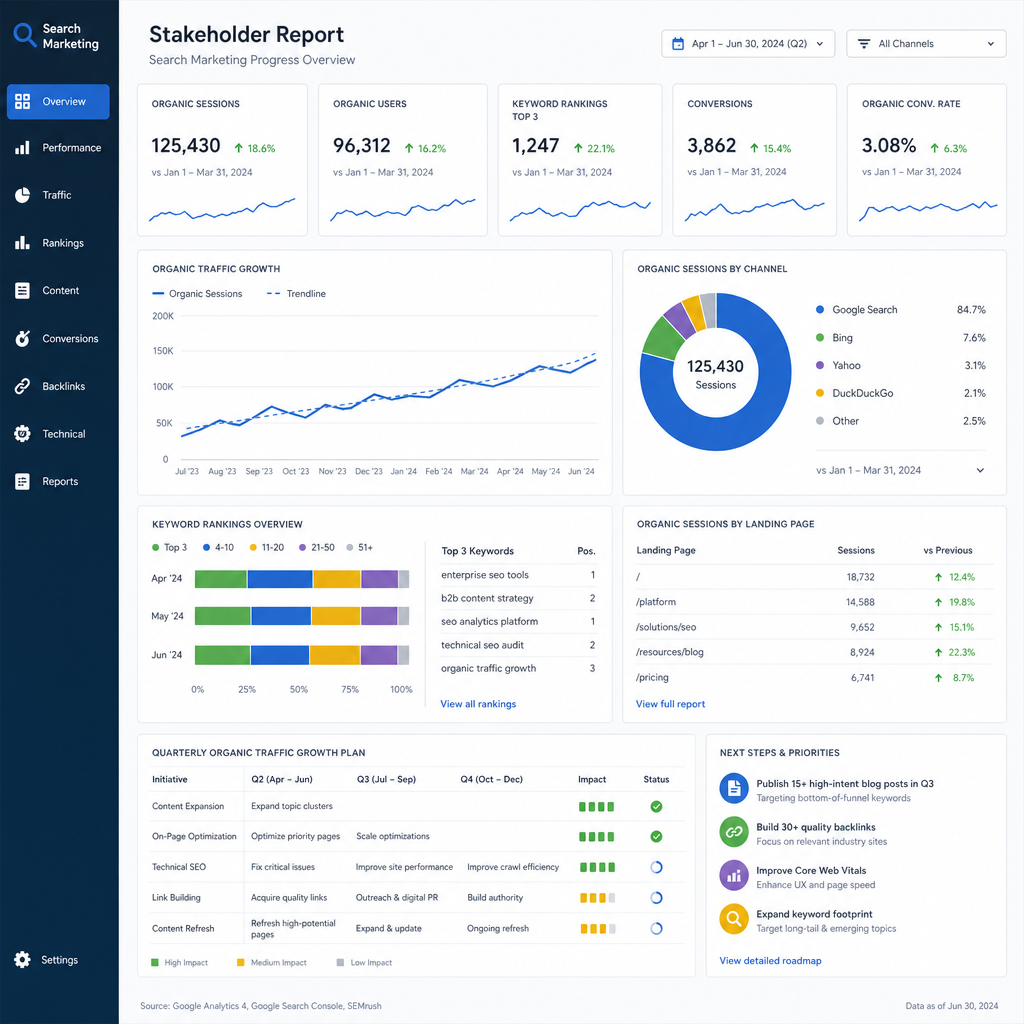Click Content Expansion completed status checkmark

pos(656,807)
